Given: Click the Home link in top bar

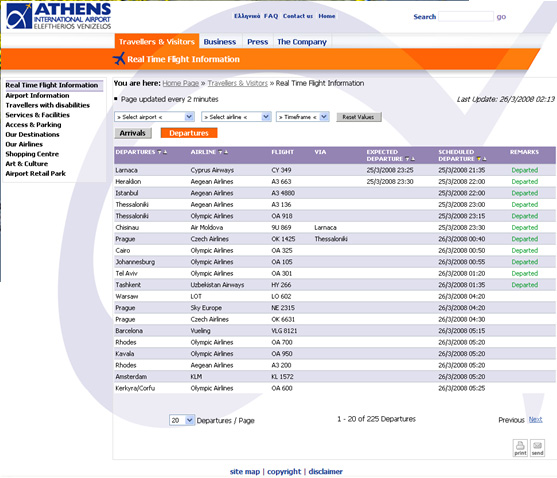Looking at the screenshot, I should [327, 16].
